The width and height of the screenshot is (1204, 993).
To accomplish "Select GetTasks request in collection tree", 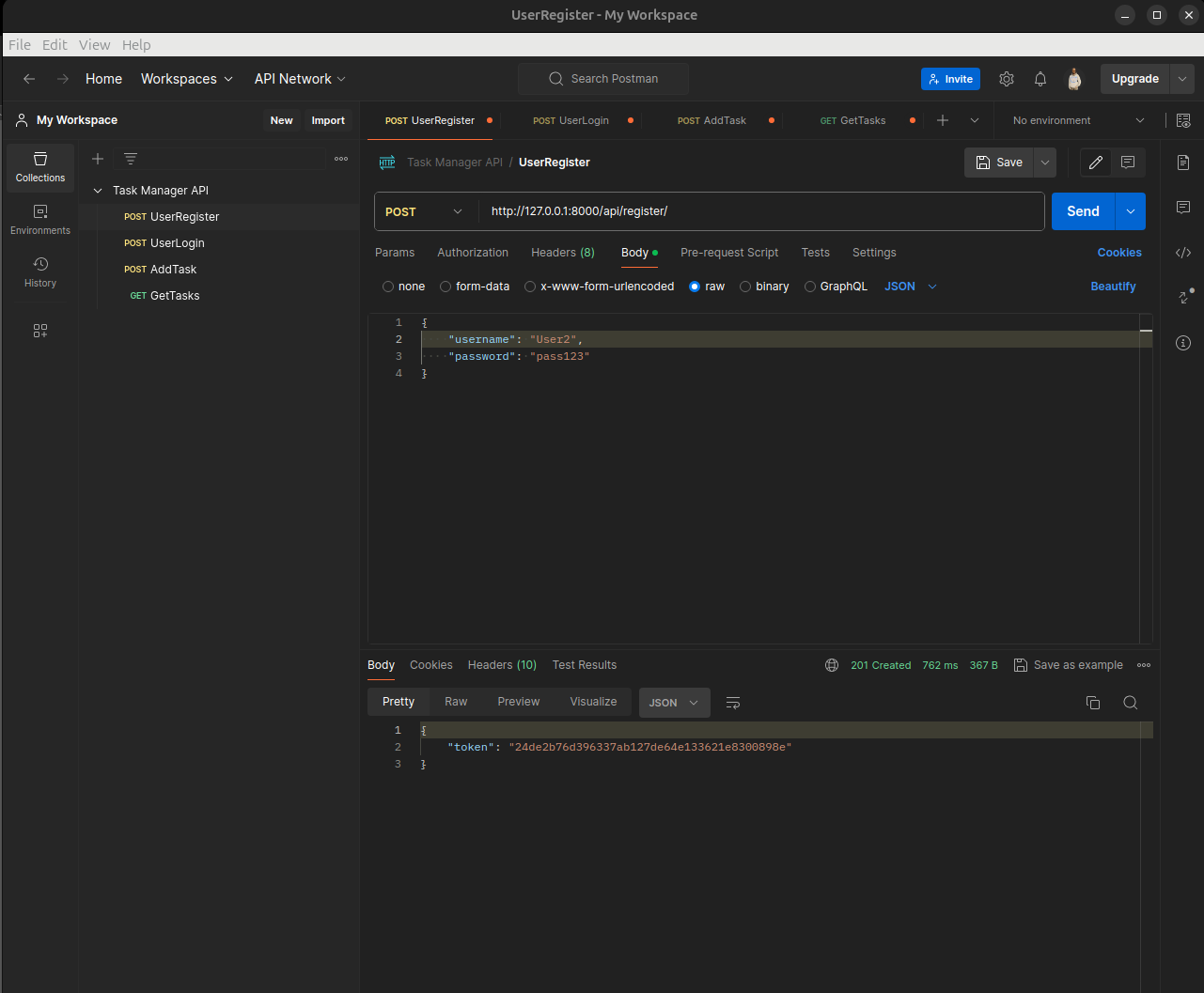I will click(x=175, y=296).
